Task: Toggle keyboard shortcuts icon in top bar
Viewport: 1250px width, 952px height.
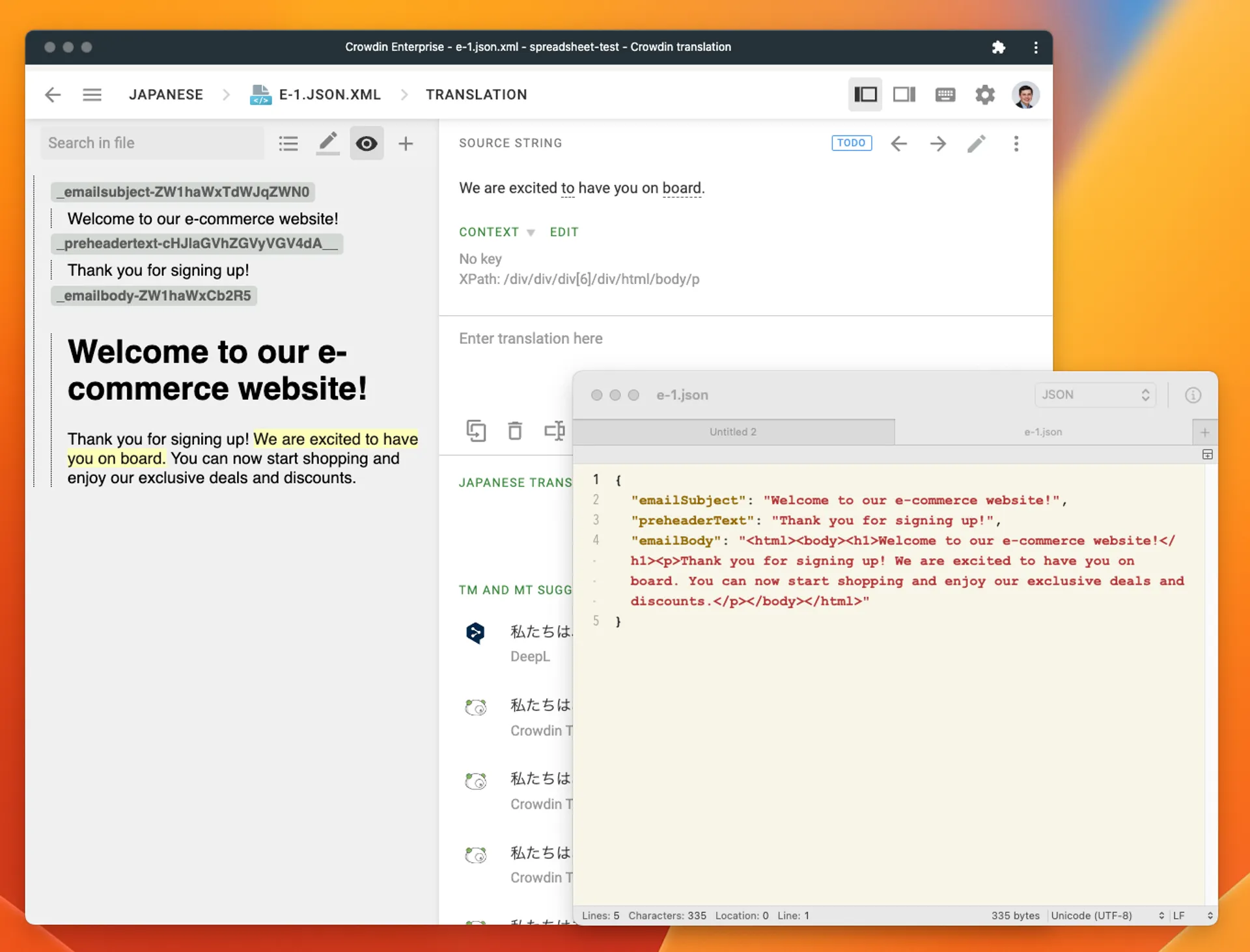Action: [944, 94]
